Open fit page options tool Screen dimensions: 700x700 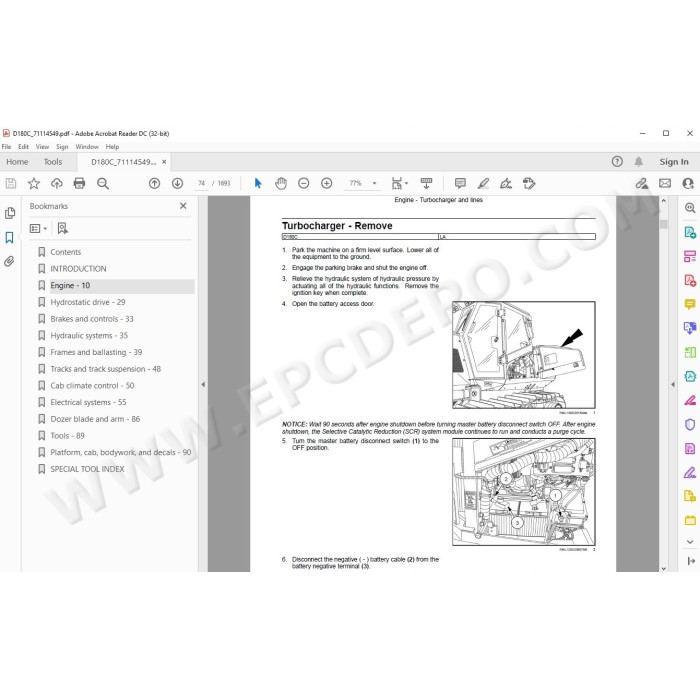pos(400,183)
